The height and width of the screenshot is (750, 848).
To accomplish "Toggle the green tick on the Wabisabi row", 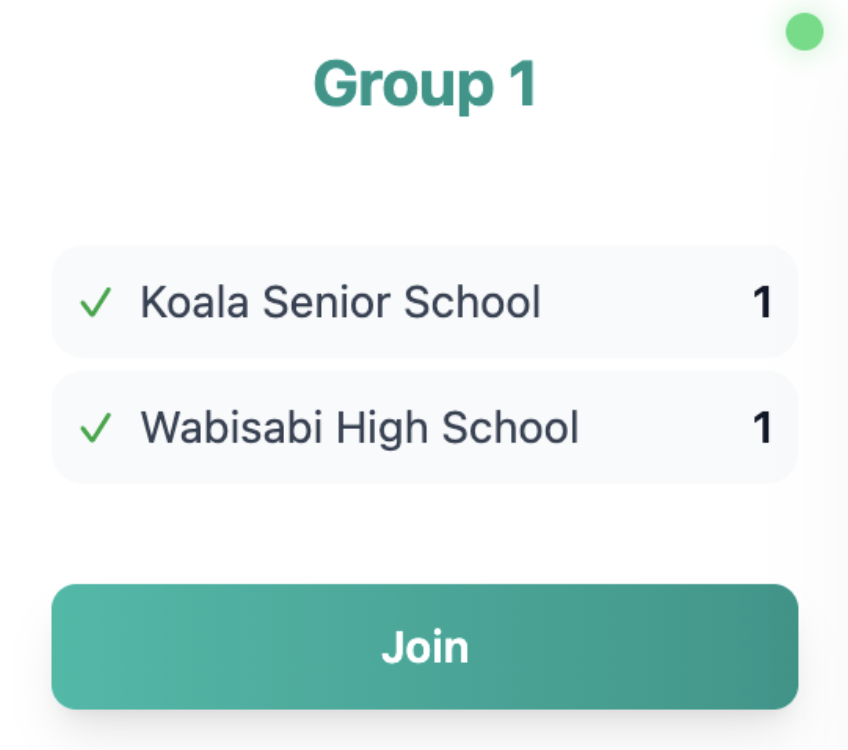I will tap(95, 428).
